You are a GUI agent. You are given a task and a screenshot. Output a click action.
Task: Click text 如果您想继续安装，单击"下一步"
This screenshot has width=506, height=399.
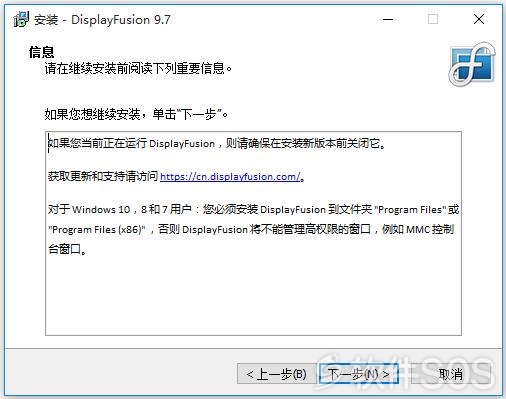click(x=136, y=114)
